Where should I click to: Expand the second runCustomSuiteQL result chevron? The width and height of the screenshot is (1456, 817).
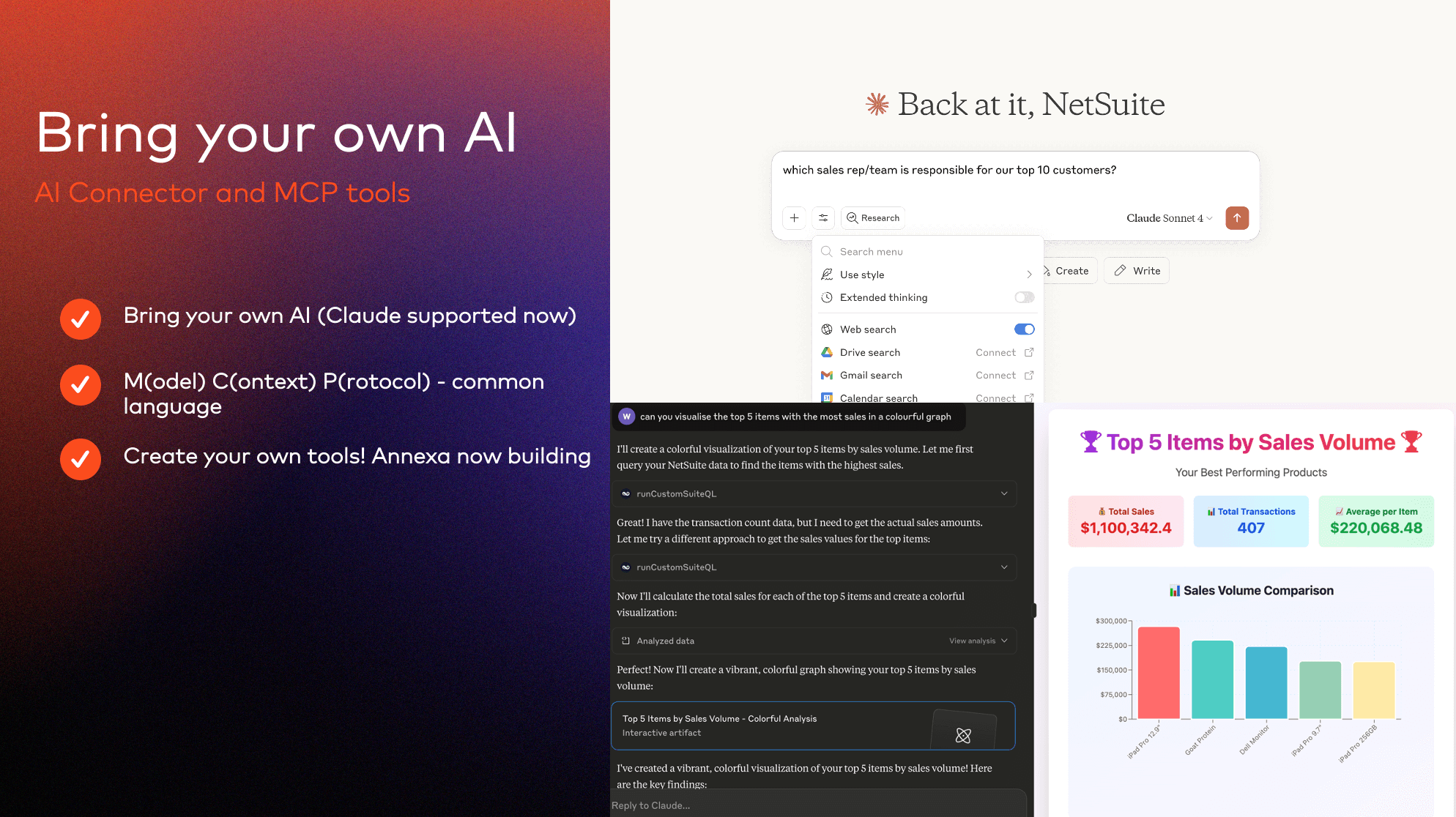pyautogui.click(x=1004, y=567)
